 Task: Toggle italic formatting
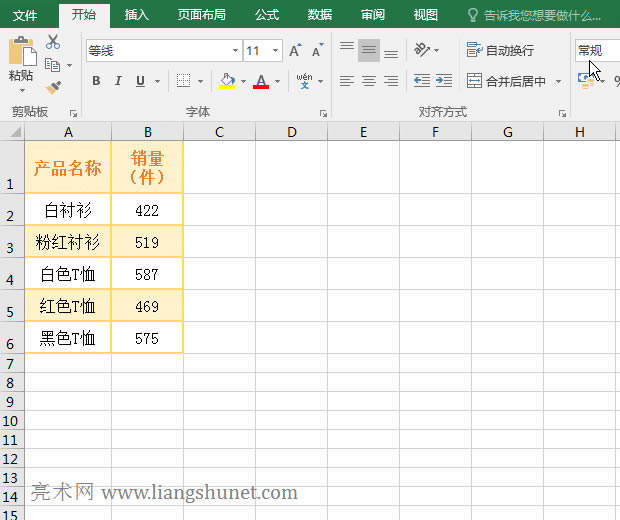(x=118, y=81)
